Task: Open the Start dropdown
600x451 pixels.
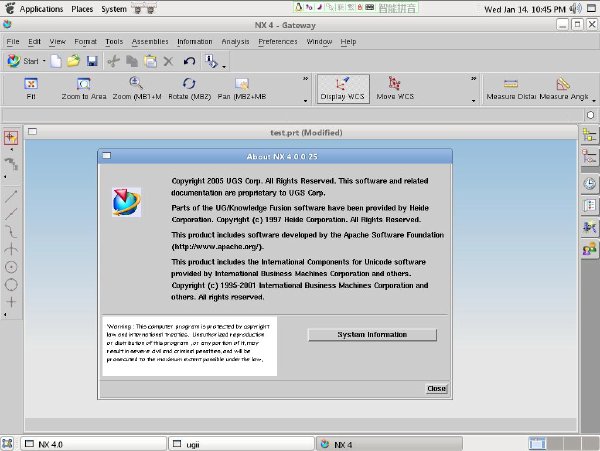Action: (26, 61)
